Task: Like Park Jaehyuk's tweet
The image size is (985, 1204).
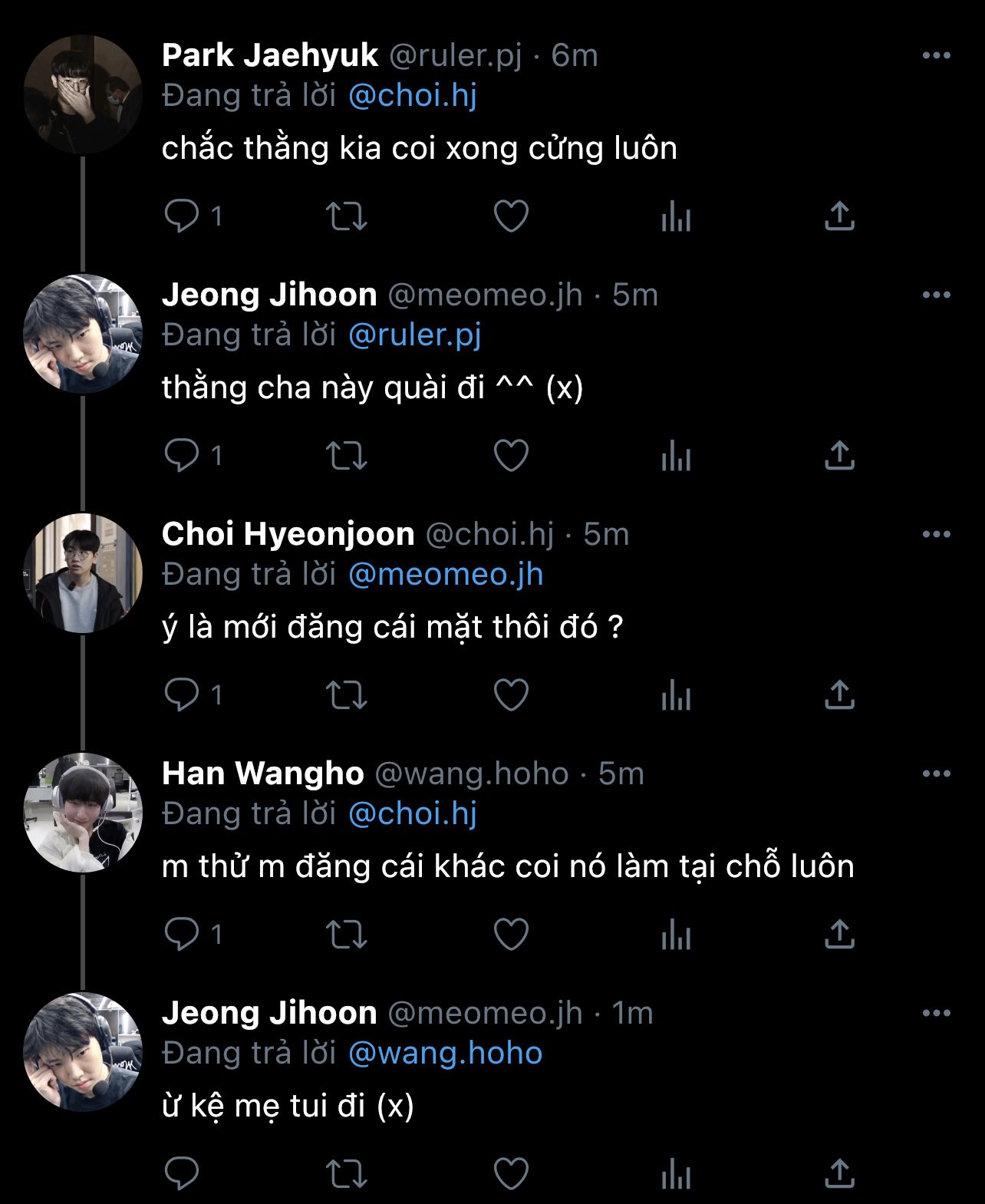Action: (x=511, y=216)
